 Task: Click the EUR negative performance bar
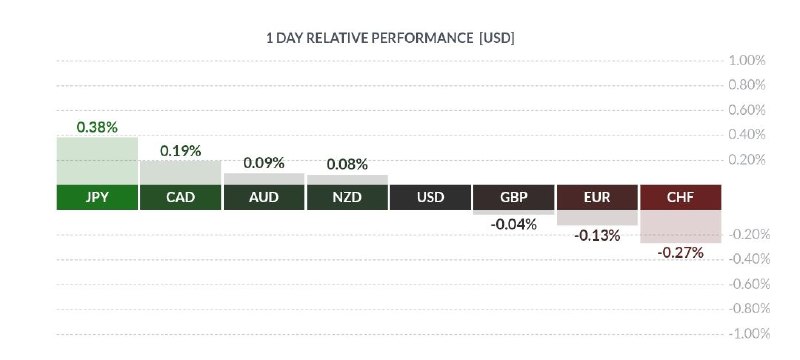(x=597, y=218)
